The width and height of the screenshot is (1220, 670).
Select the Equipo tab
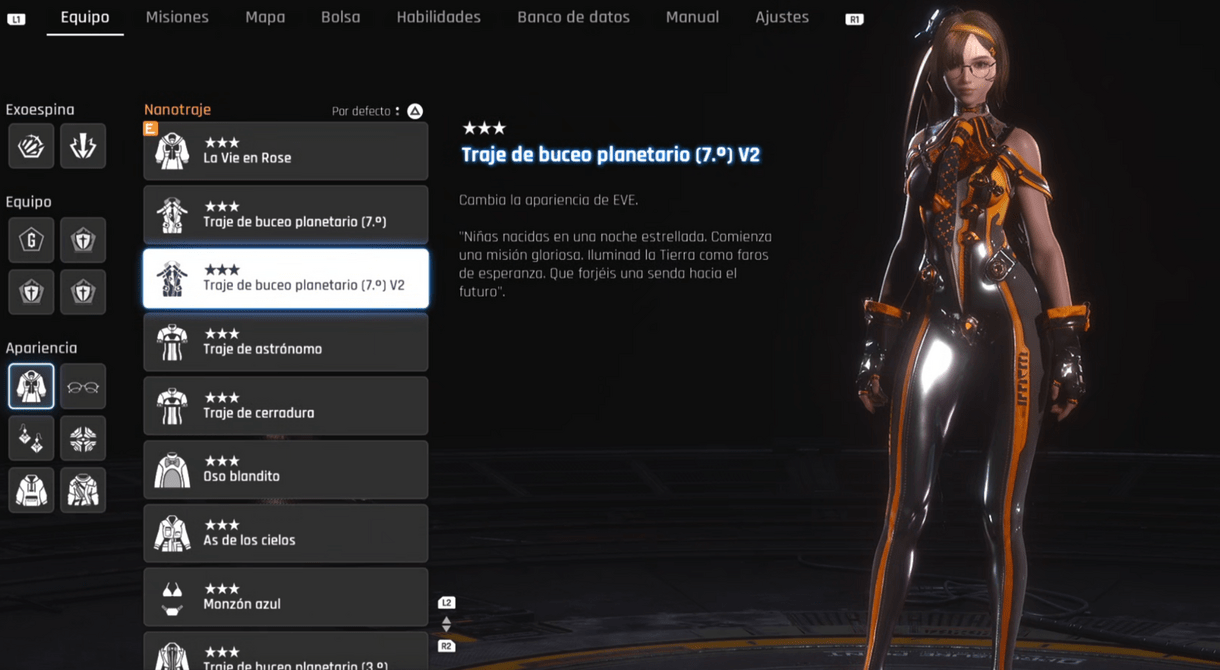point(85,17)
